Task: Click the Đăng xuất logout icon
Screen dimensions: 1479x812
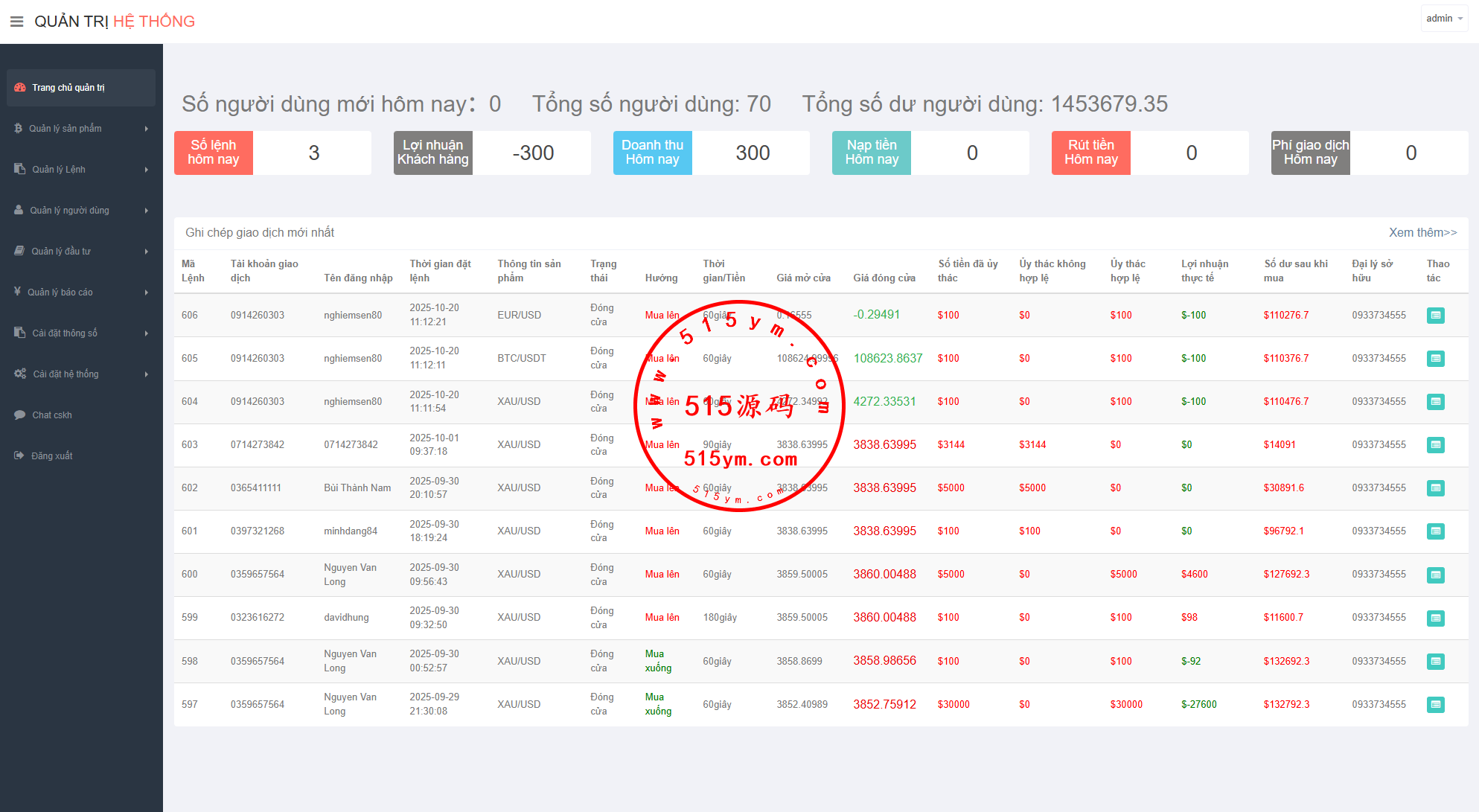Action: (x=19, y=456)
